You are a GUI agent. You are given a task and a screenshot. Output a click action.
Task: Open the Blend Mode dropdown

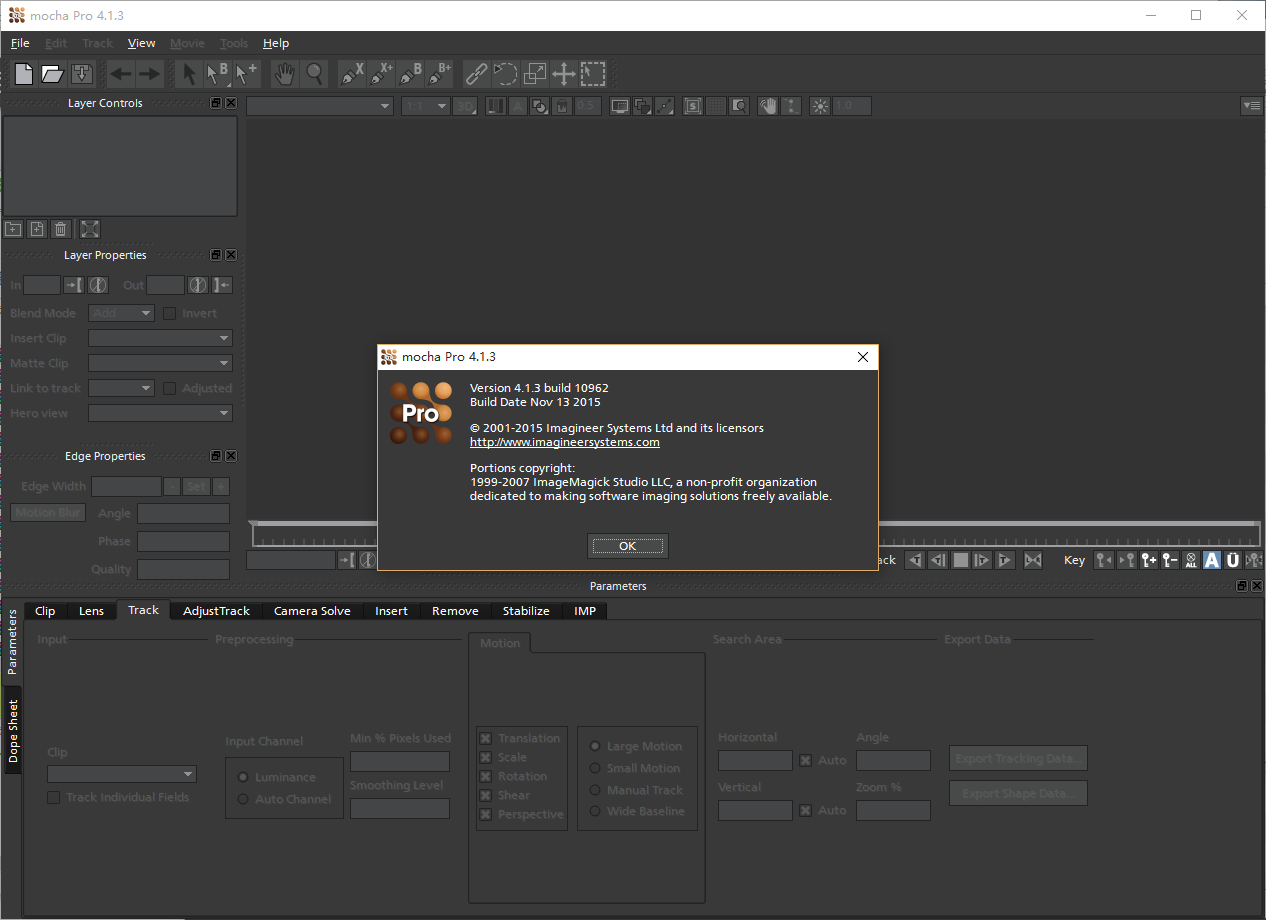pyautogui.click(x=122, y=313)
